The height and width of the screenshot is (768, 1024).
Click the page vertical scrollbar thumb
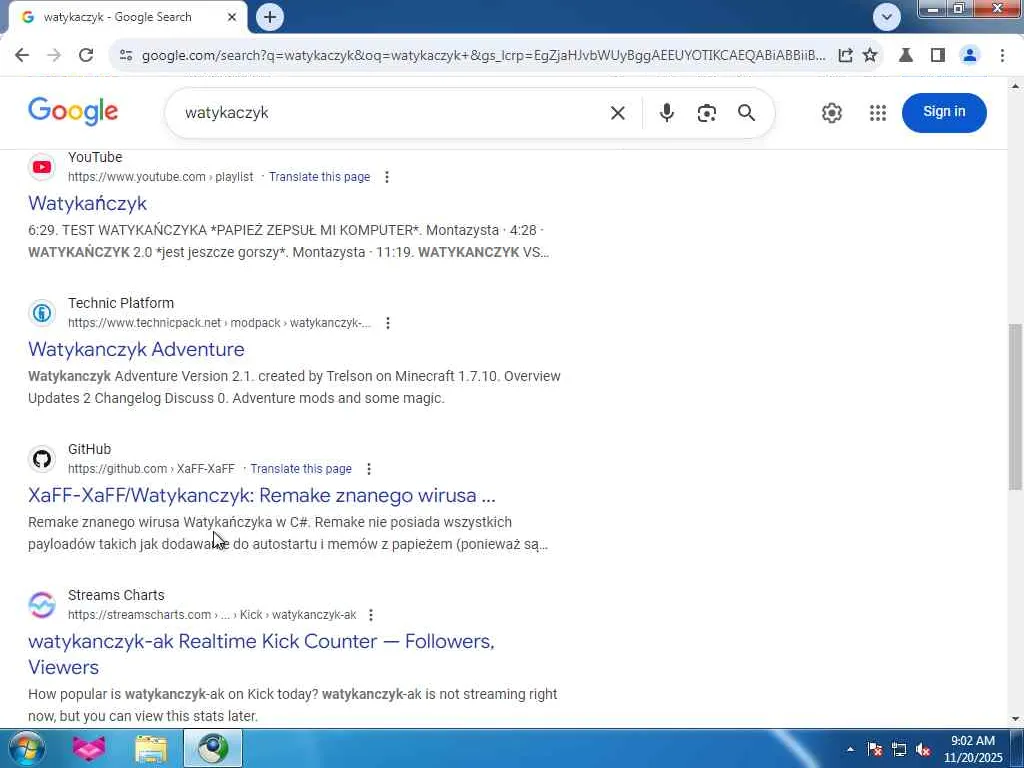[x=1016, y=406]
